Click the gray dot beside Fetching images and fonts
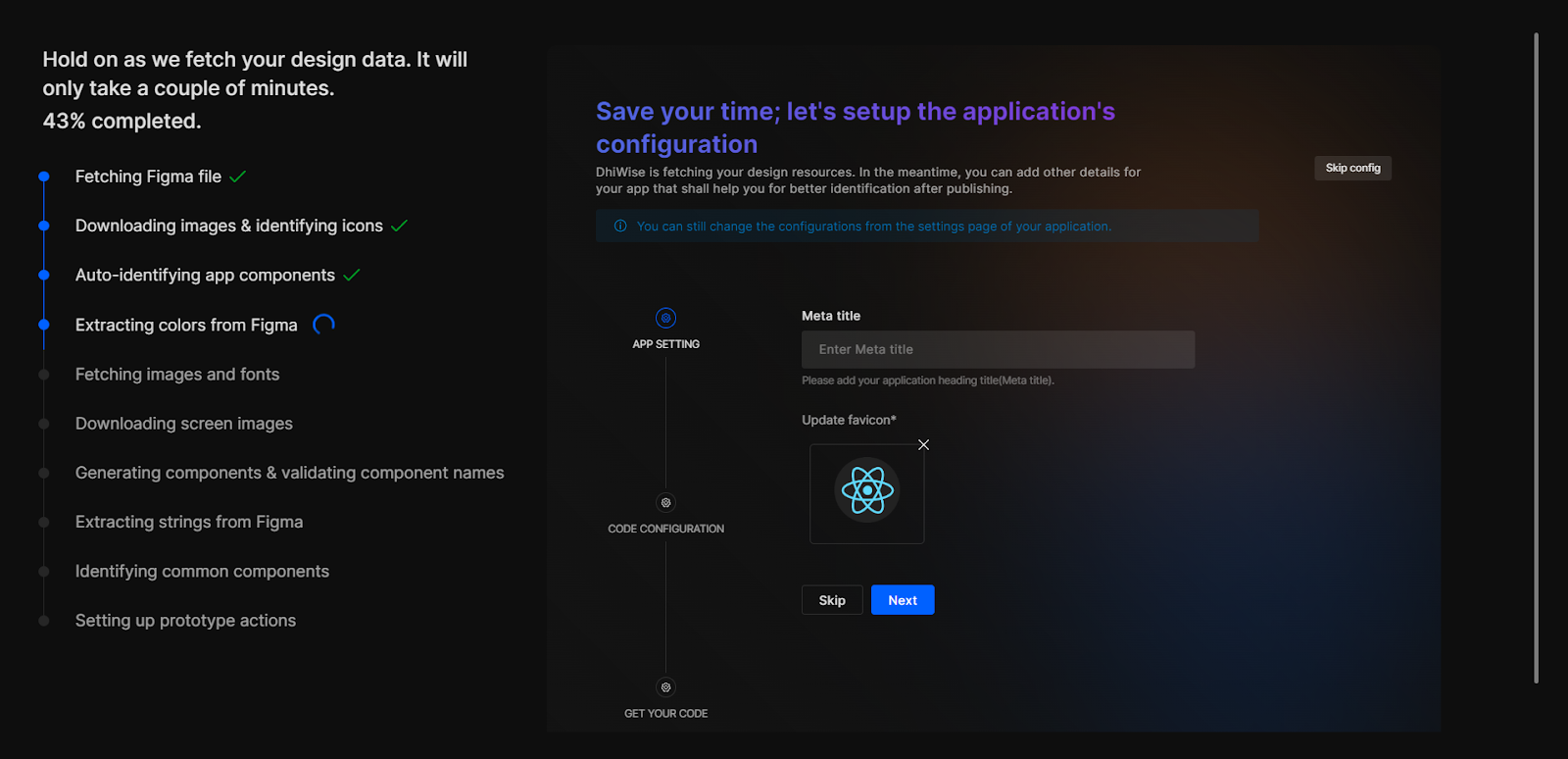The image size is (1568, 759). click(x=44, y=375)
